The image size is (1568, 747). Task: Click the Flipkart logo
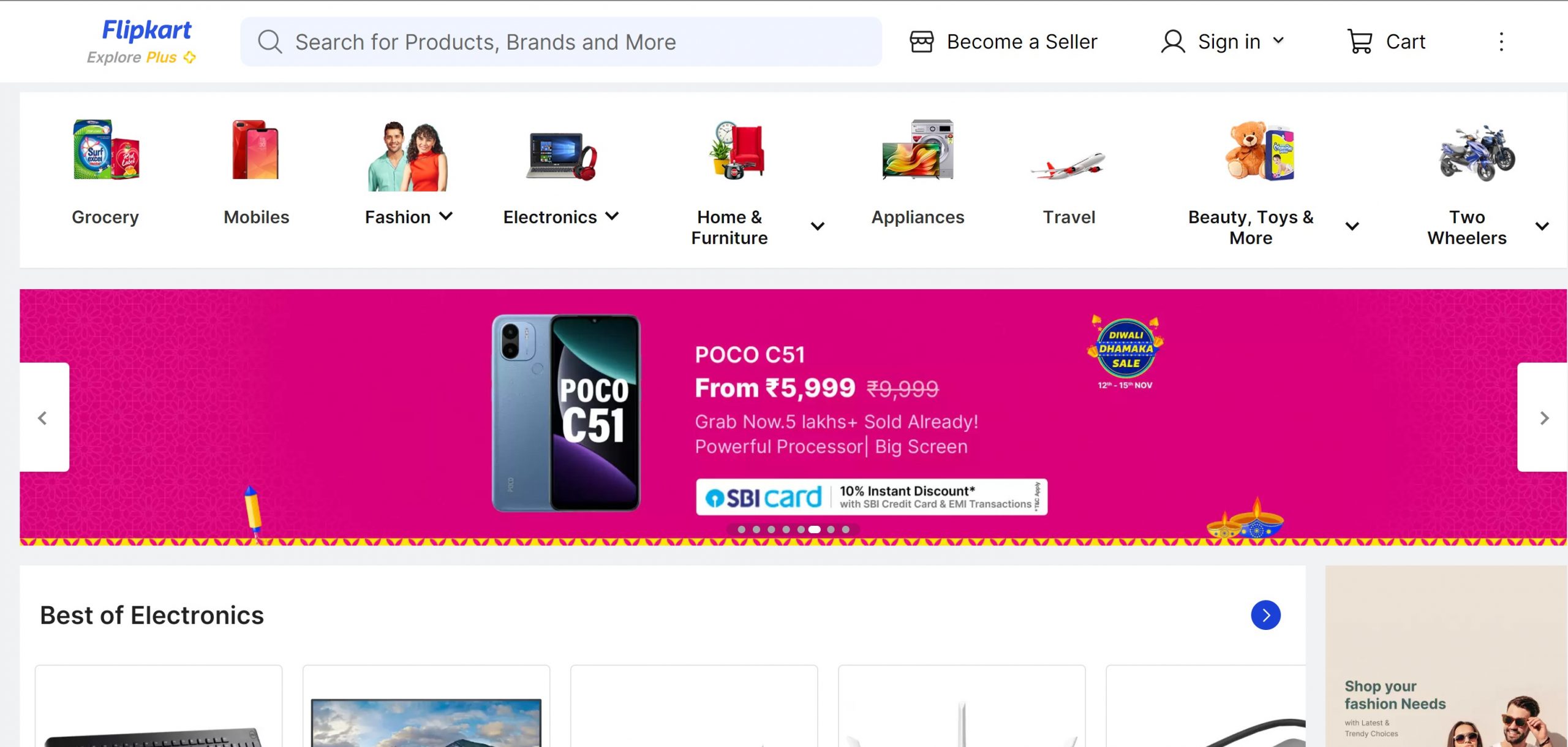point(146,31)
